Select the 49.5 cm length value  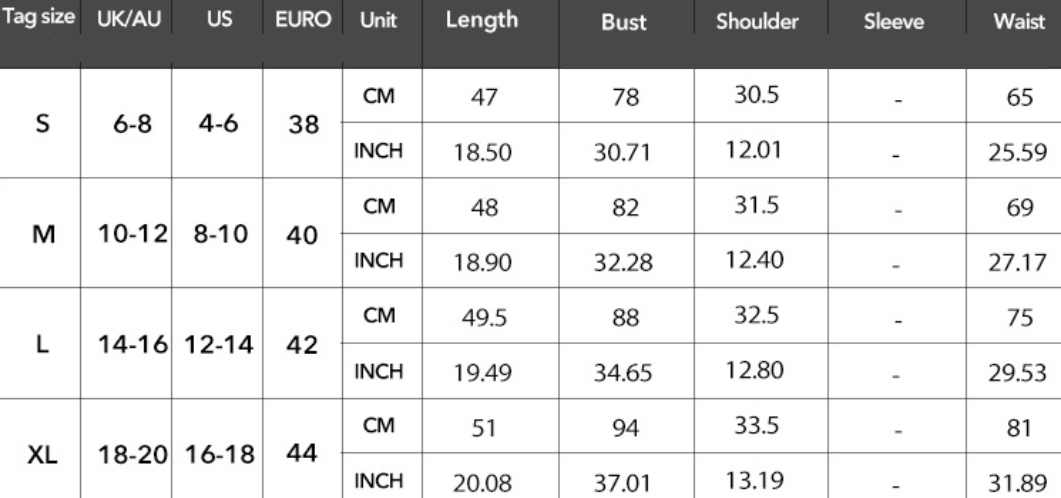[x=484, y=317]
